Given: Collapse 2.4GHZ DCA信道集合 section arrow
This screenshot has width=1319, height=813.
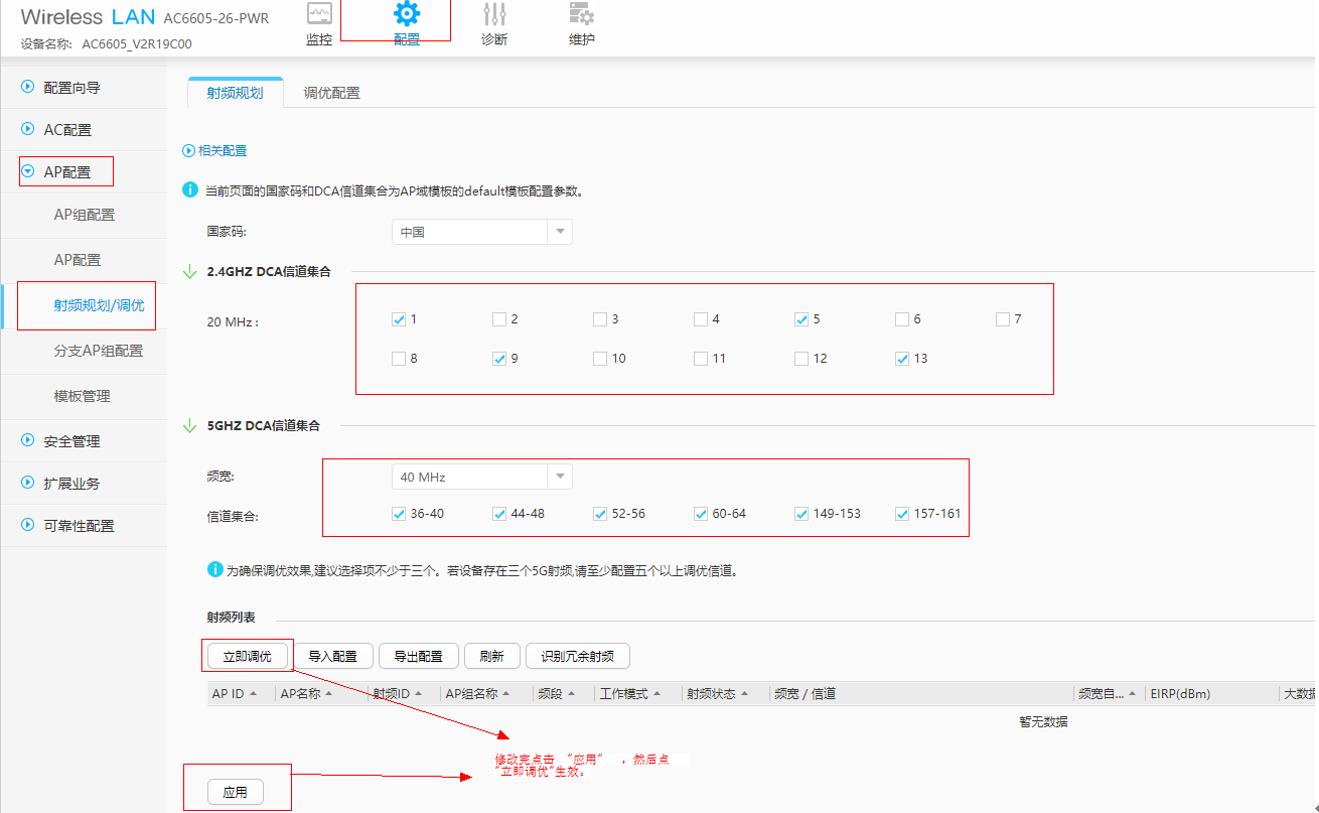Looking at the screenshot, I should (x=190, y=271).
